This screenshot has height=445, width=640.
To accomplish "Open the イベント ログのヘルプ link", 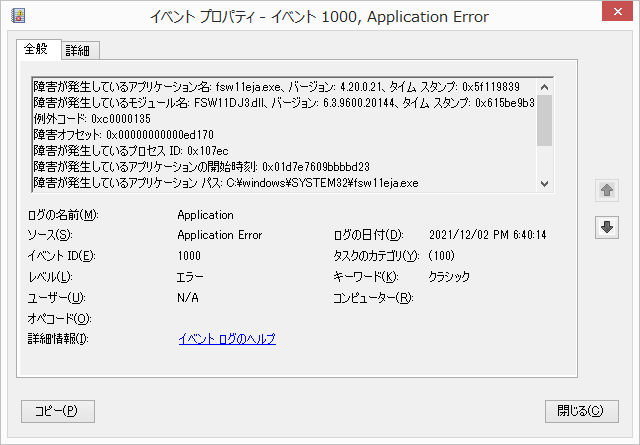I will coord(227,339).
